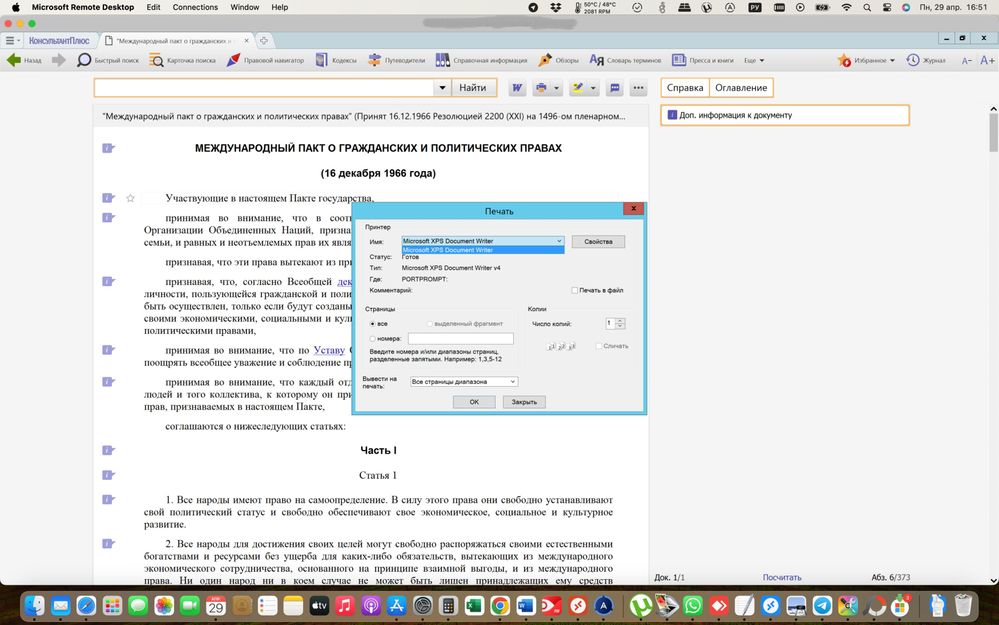Select the номера pages radio button
This screenshot has width=999, height=625.
pyautogui.click(x=373, y=339)
